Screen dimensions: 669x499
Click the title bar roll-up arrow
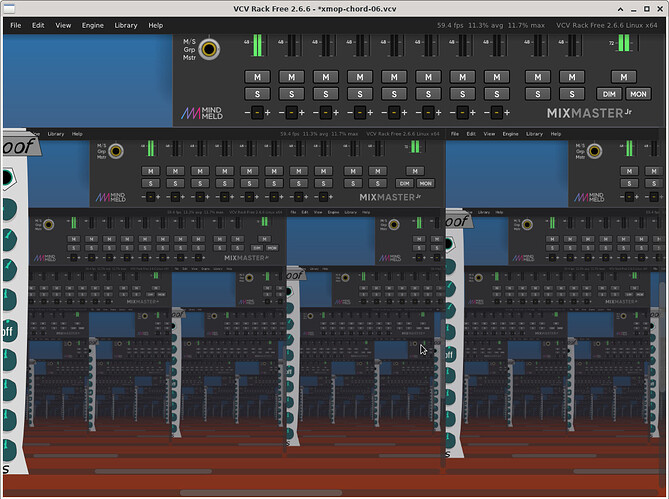(x=620, y=9)
